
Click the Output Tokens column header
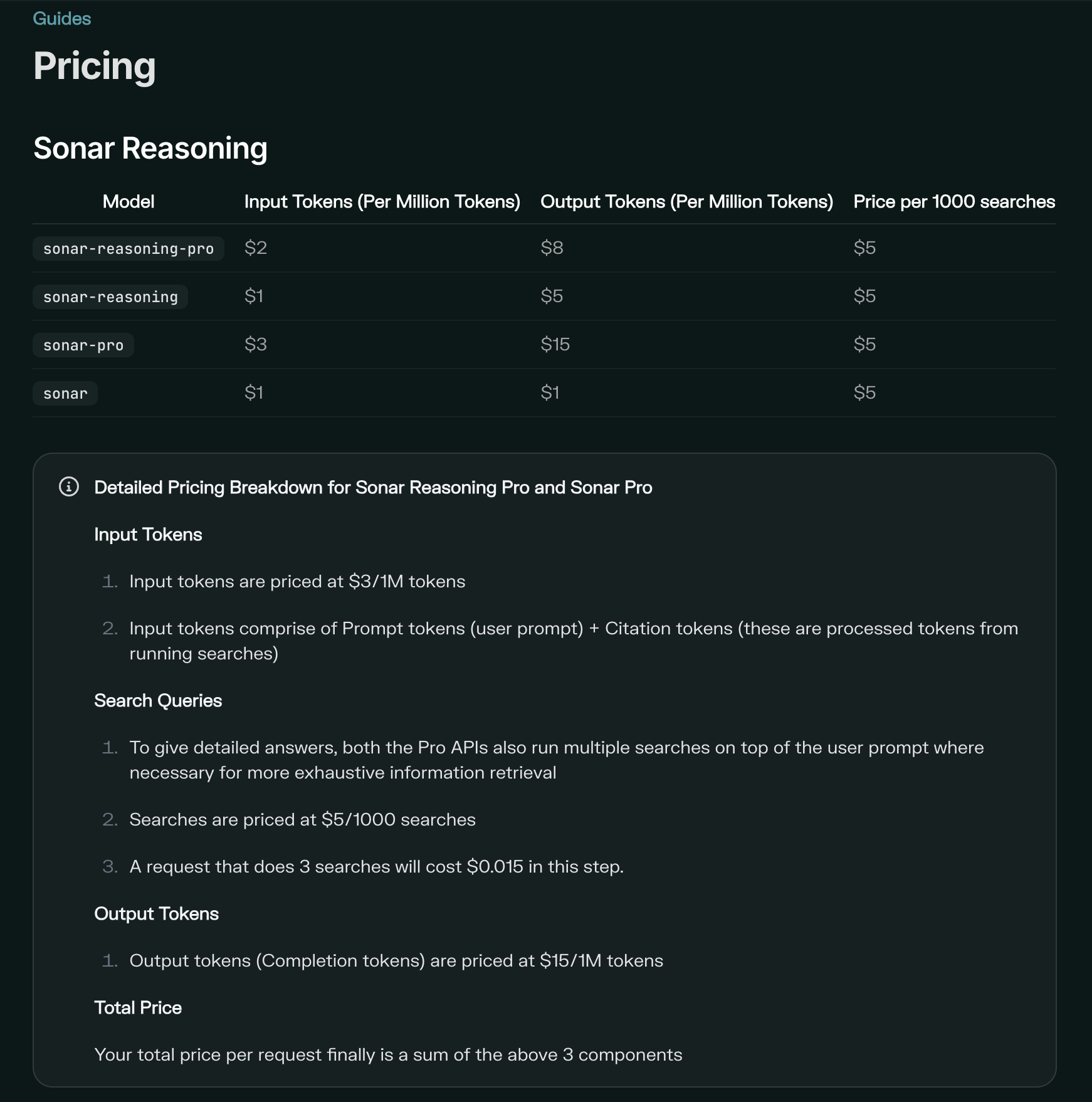click(x=686, y=202)
